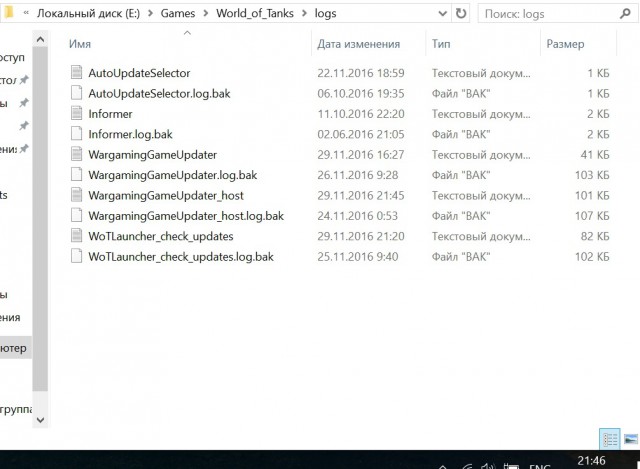Click the date 29.11.2016 21:45
Image resolution: width=640 pixels, height=469 pixels.
click(x=361, y=196)
